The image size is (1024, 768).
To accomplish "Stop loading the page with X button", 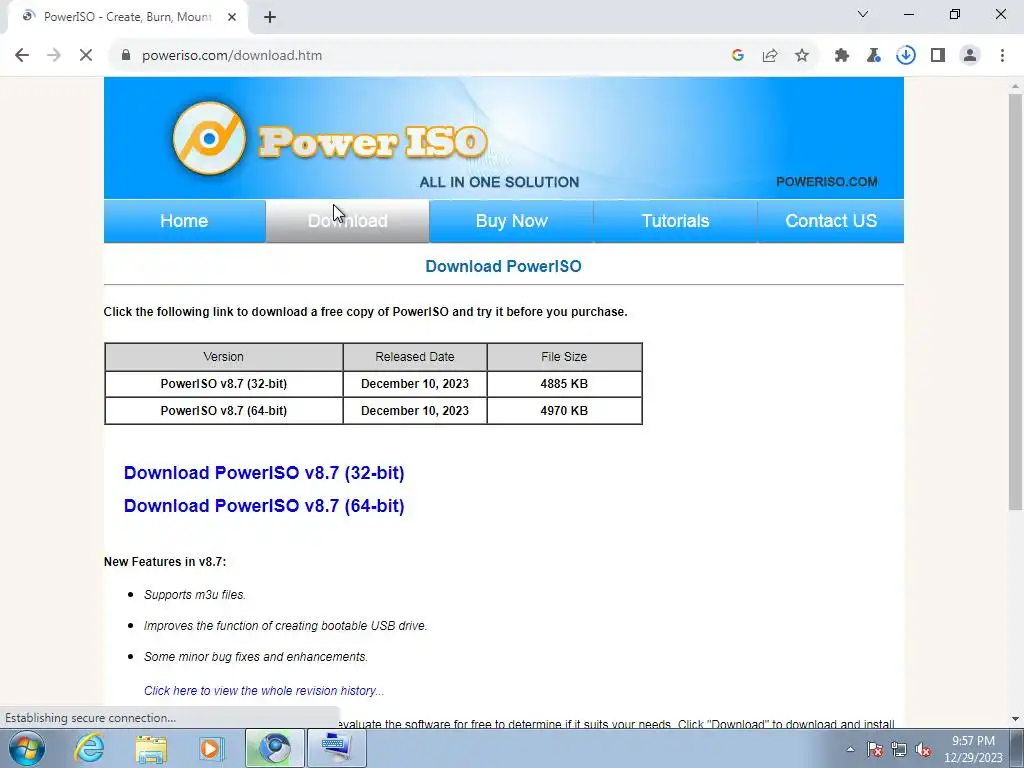I will (x=86, y=56).
